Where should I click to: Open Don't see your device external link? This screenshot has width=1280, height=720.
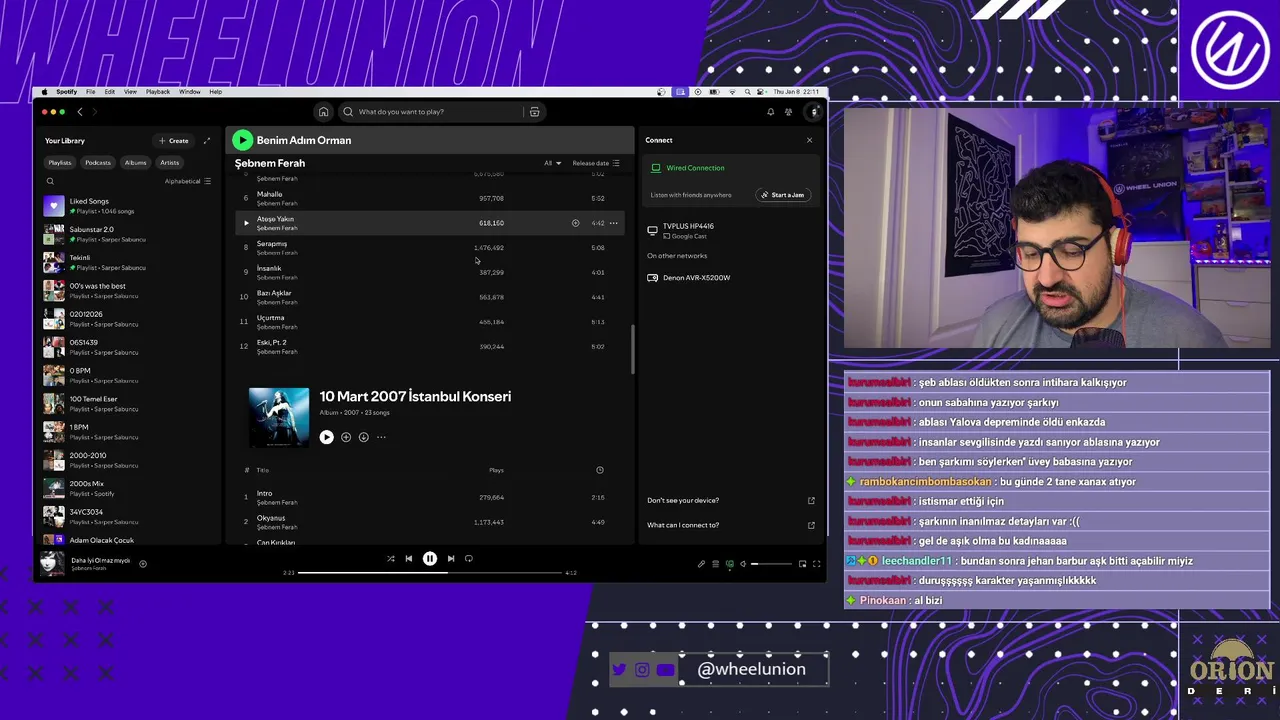811,501
